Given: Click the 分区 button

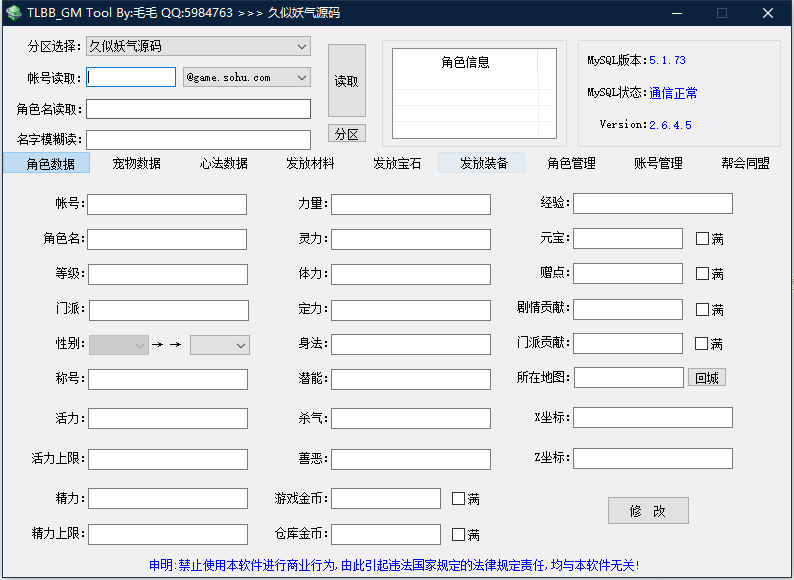Looking at the screenshot, I should pyautogui.click(x=346, y=134).
